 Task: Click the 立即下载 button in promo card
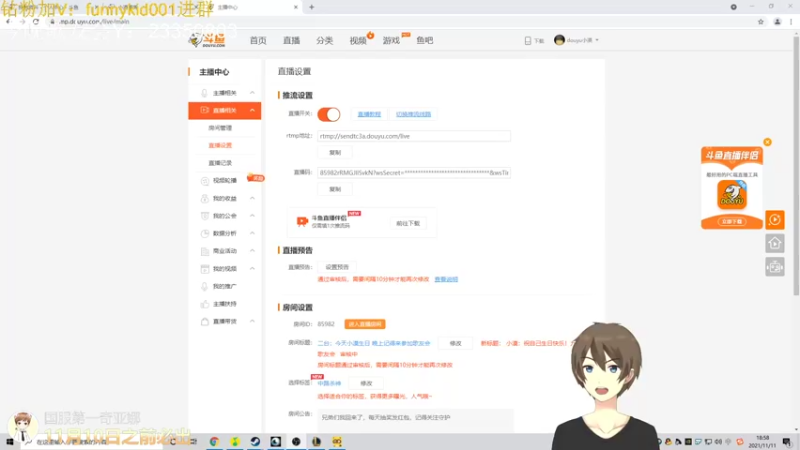(732, 221)
